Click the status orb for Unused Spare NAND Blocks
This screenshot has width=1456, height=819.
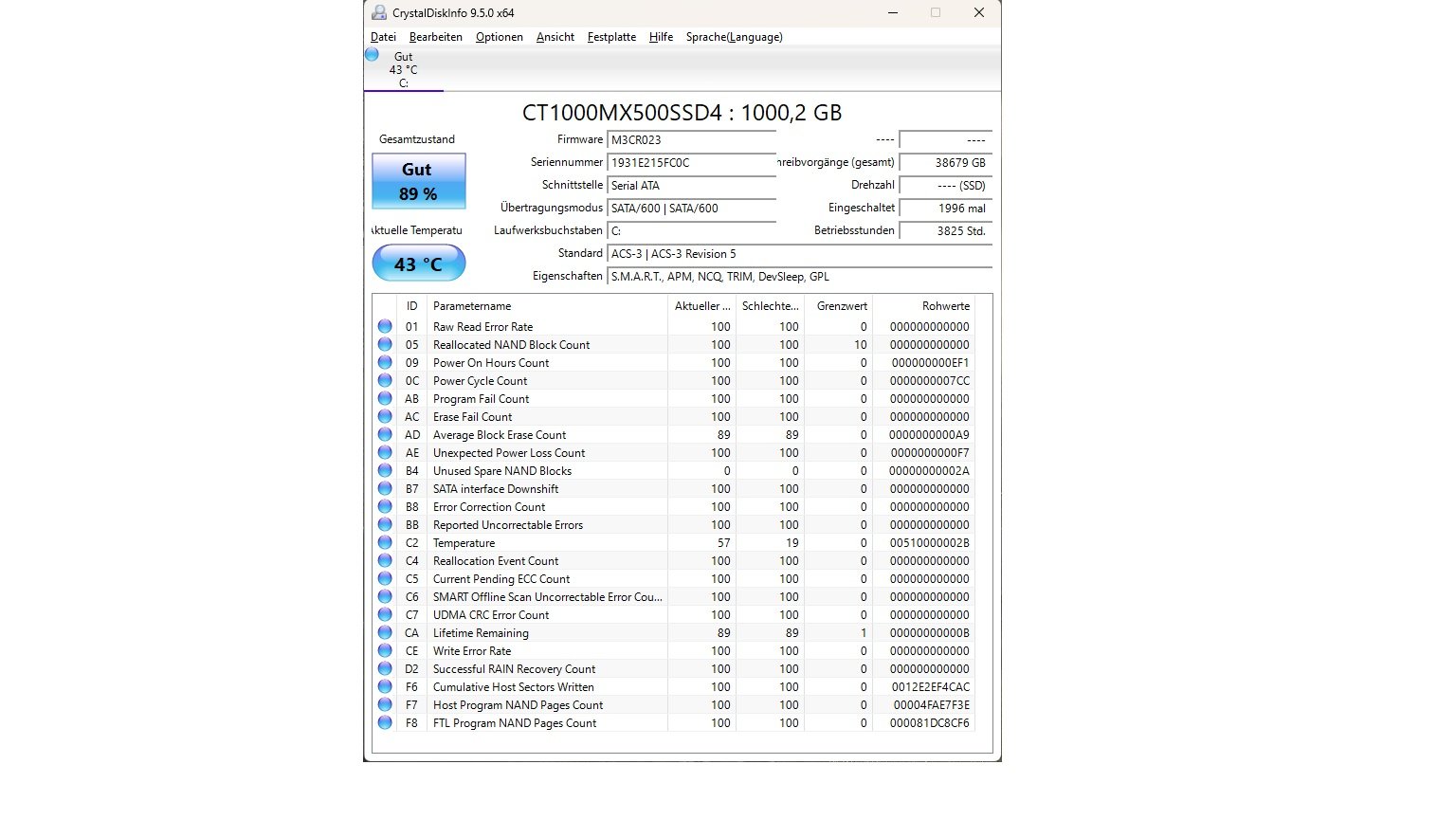pos(385,470)
